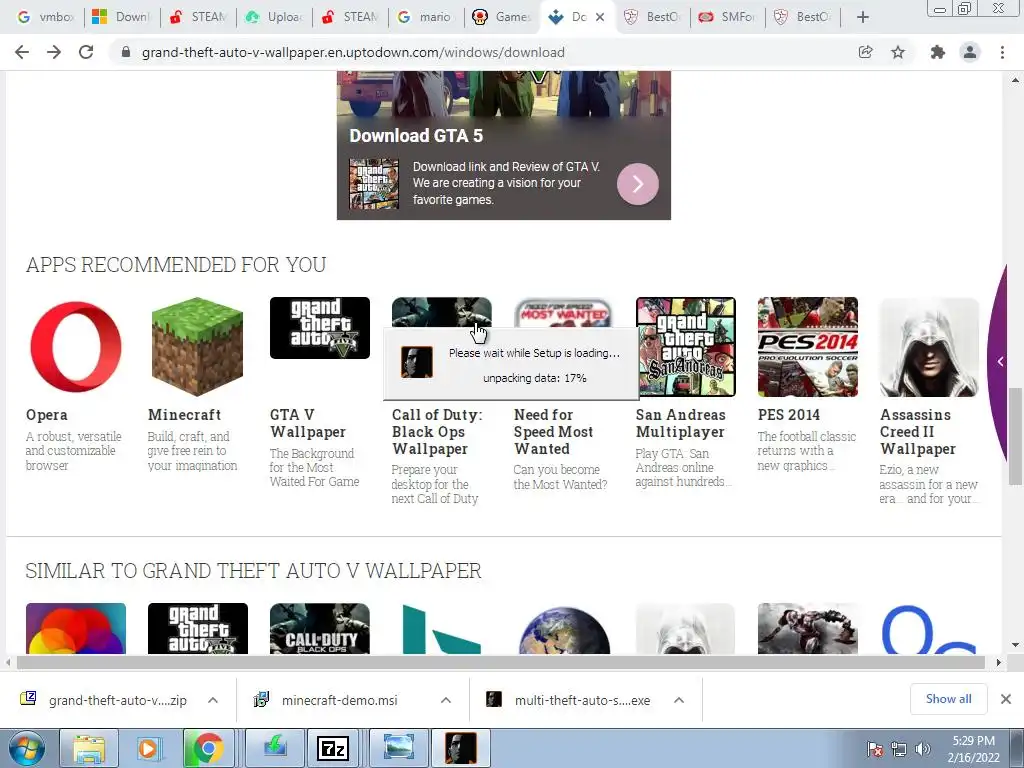The height and width of the screenshot is (768, 1024).
Task: Open the 7-Zip taskbar icon
Action: point(332,748)
